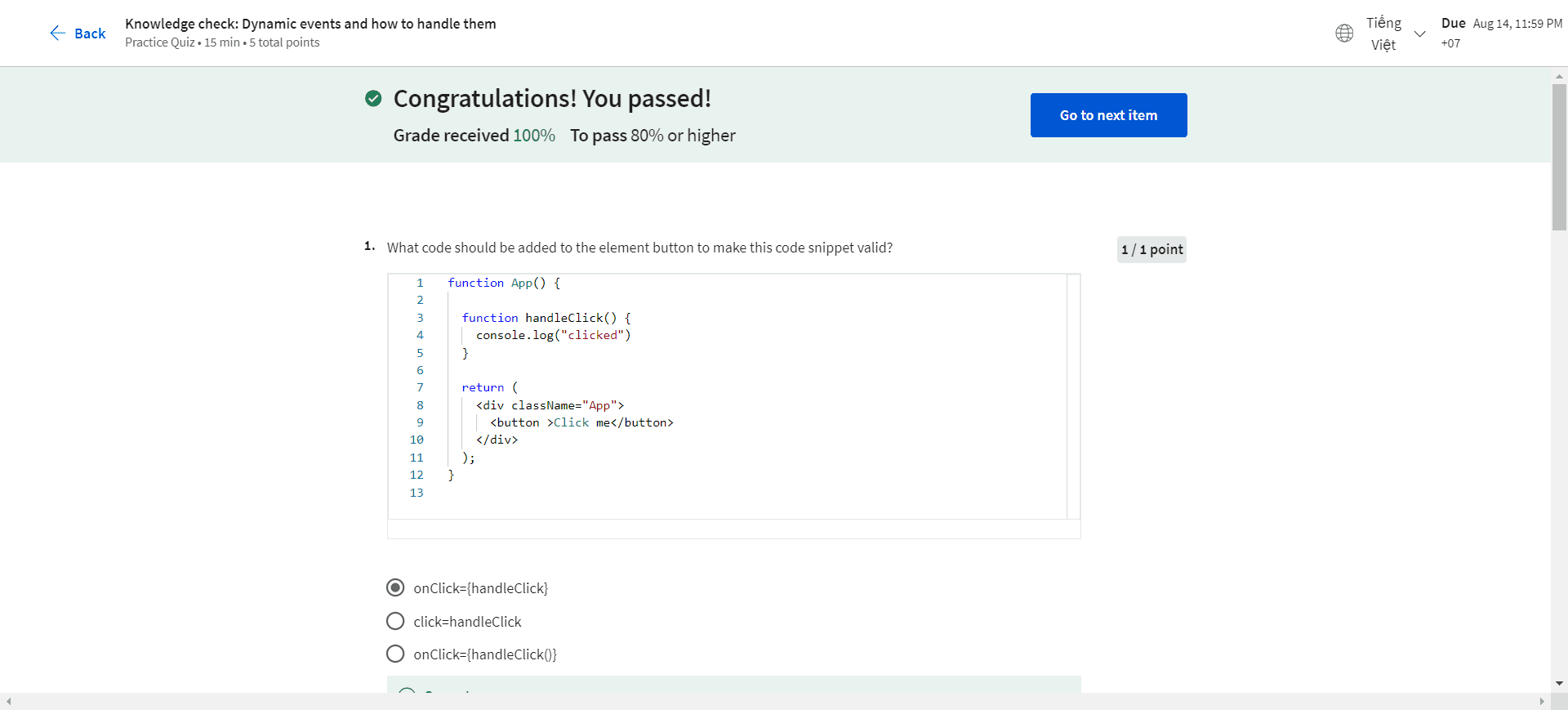Click the globe language icon
The width and height of the screenshot is (1568, 710).
[x=1344, y=33]
